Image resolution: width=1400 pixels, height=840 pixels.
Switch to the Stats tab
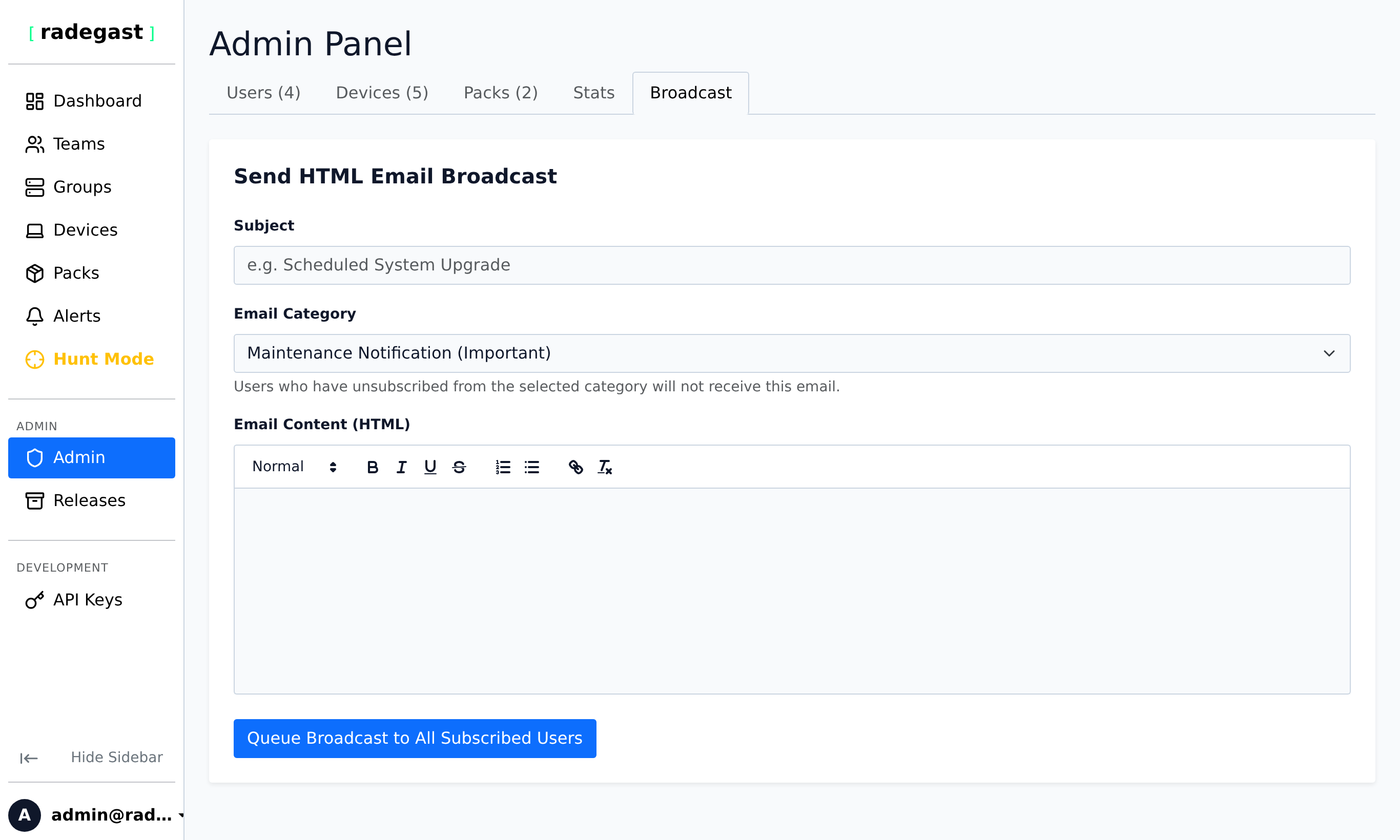click(593, 93)
